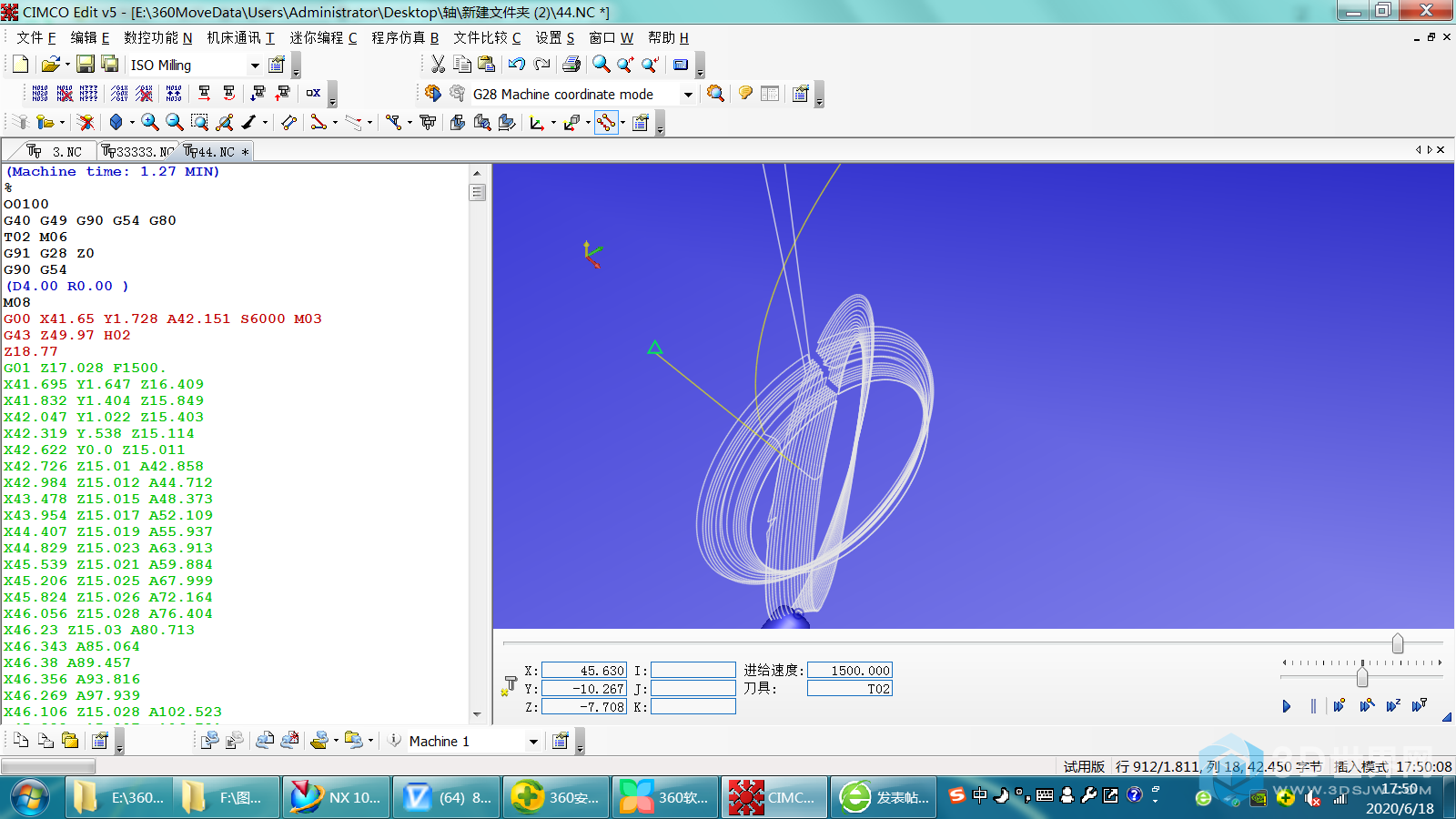Start backplot simulation with play button
1456x819 pixels.
point(1287,706)
